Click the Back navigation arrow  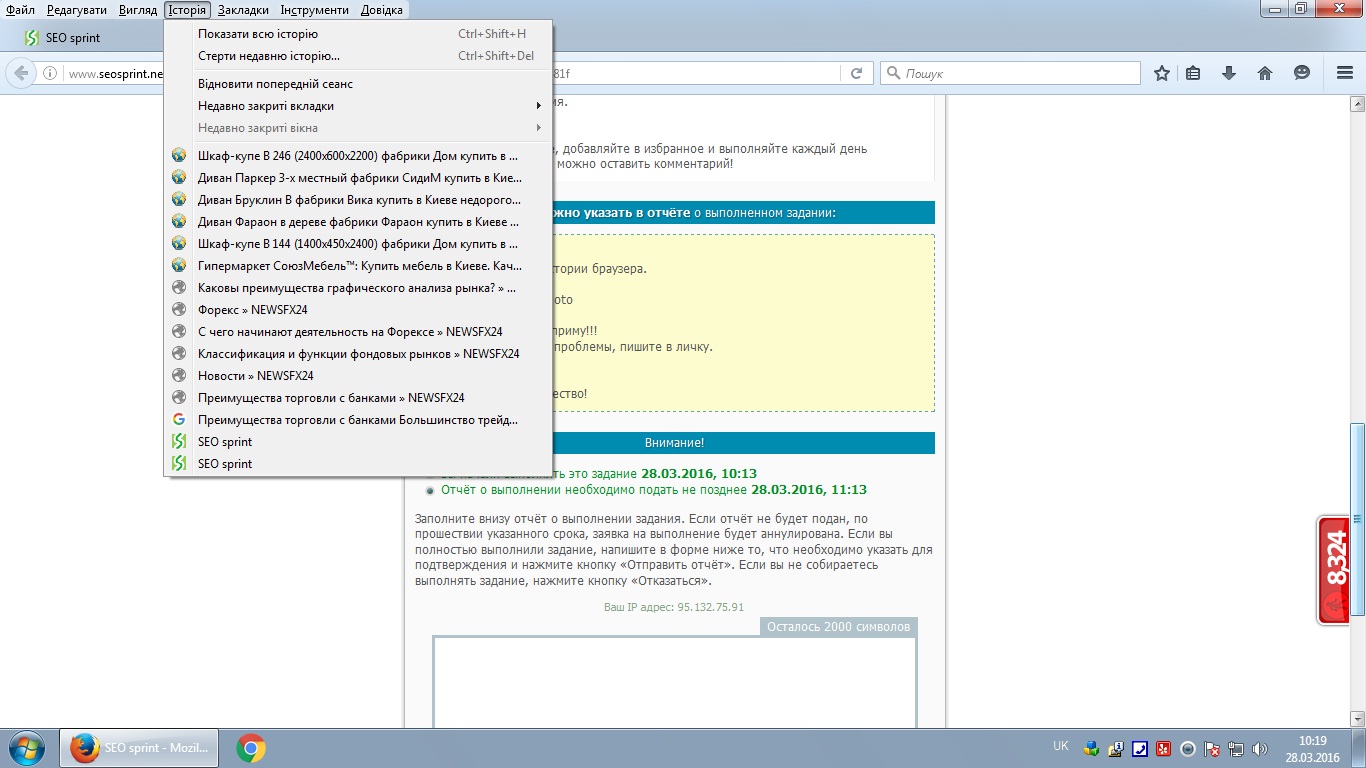tap(20, 73)
